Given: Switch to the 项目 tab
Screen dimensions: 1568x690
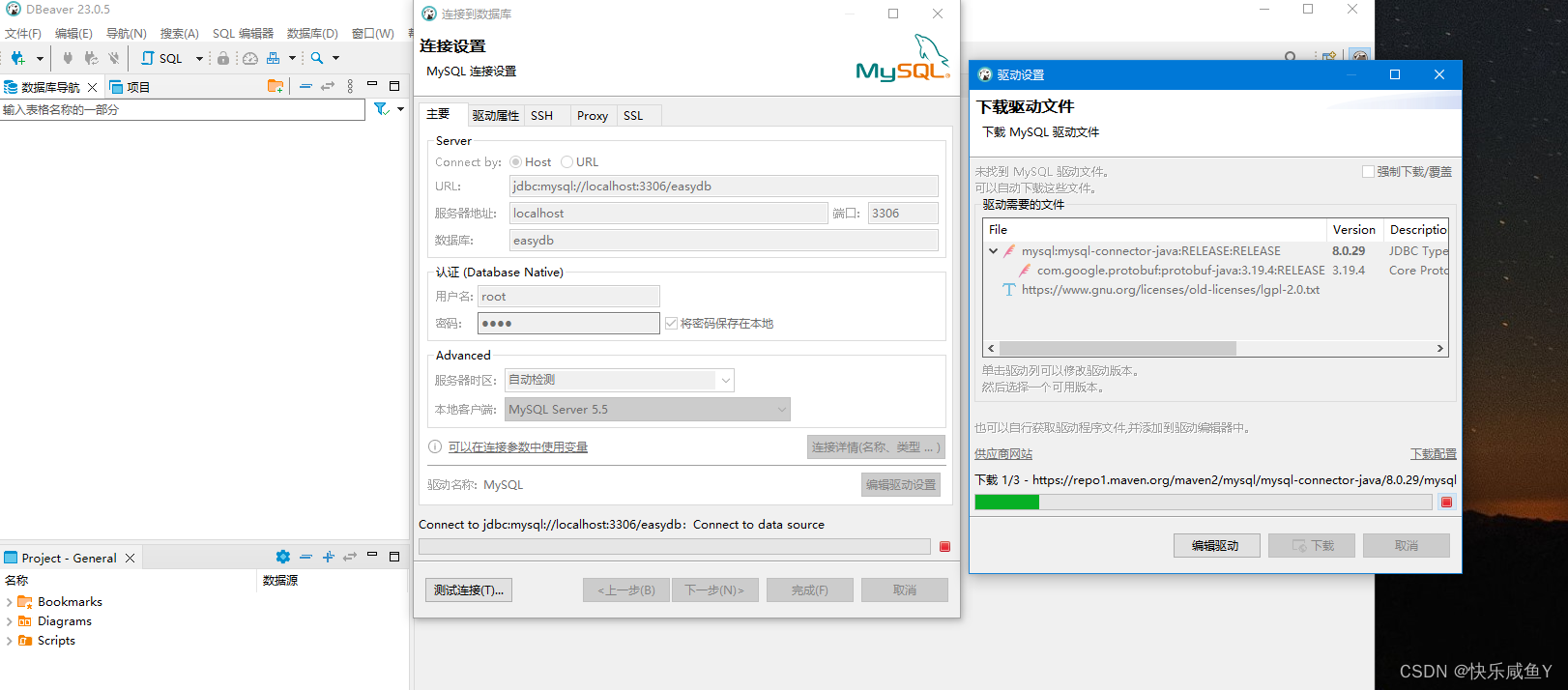Looking at the screenshot, I should [130, 87].
